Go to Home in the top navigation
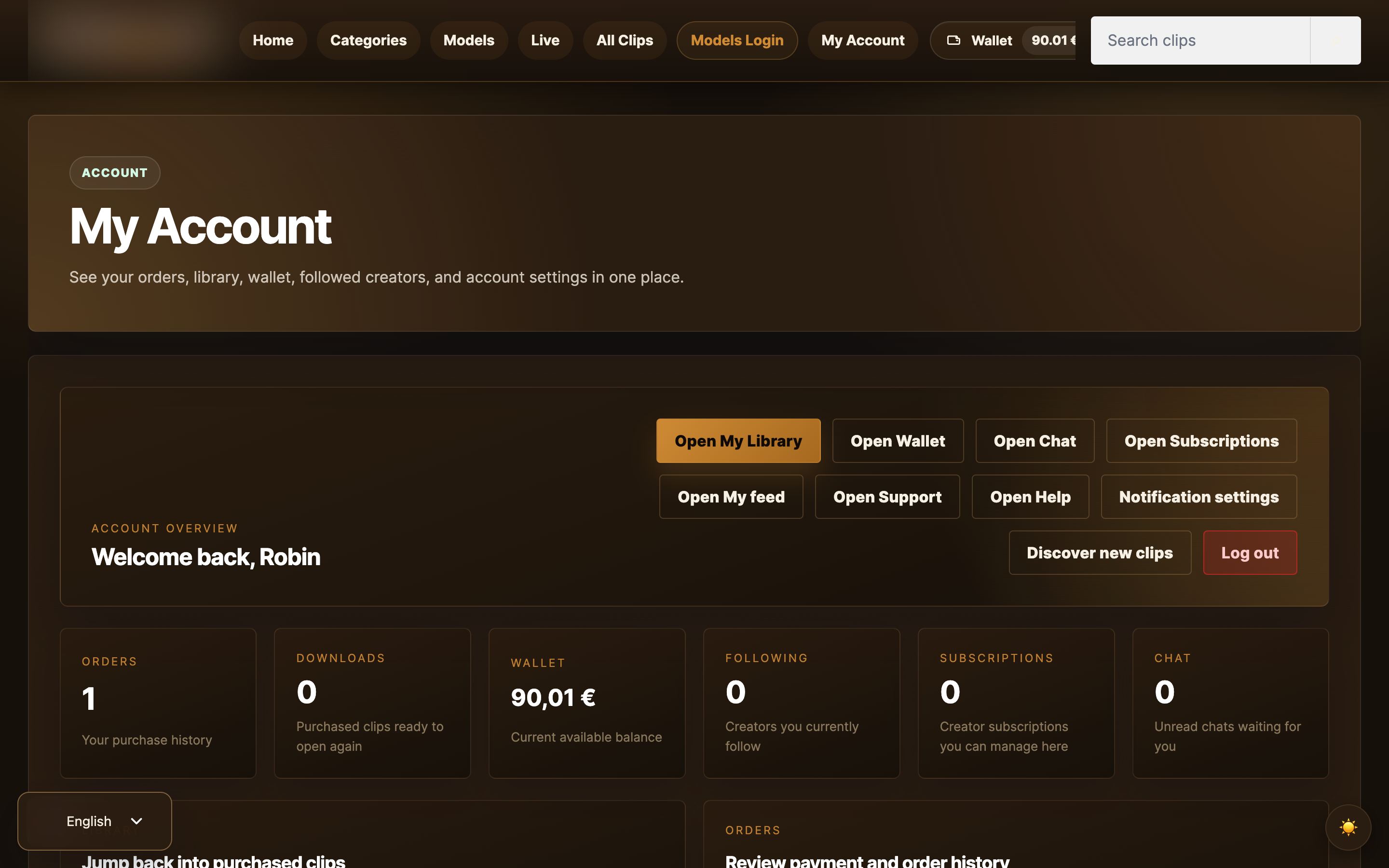This screenshot has height=868, width=1389. (x=272, y=40)
